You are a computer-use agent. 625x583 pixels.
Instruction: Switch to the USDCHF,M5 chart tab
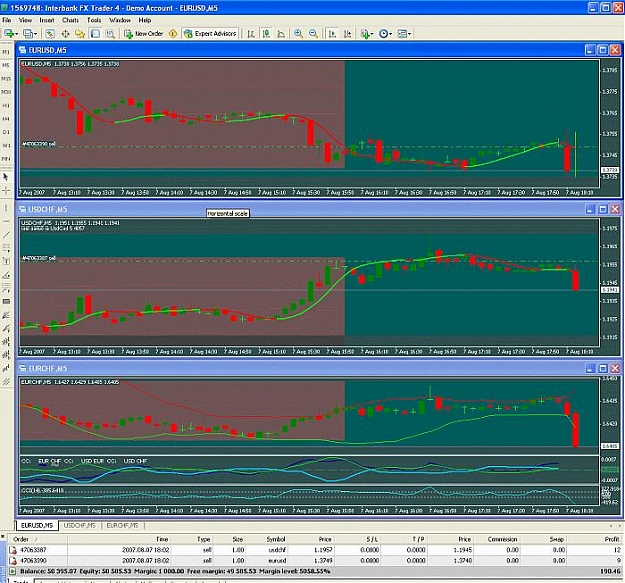pyautogui.click(x=80, y=526)
